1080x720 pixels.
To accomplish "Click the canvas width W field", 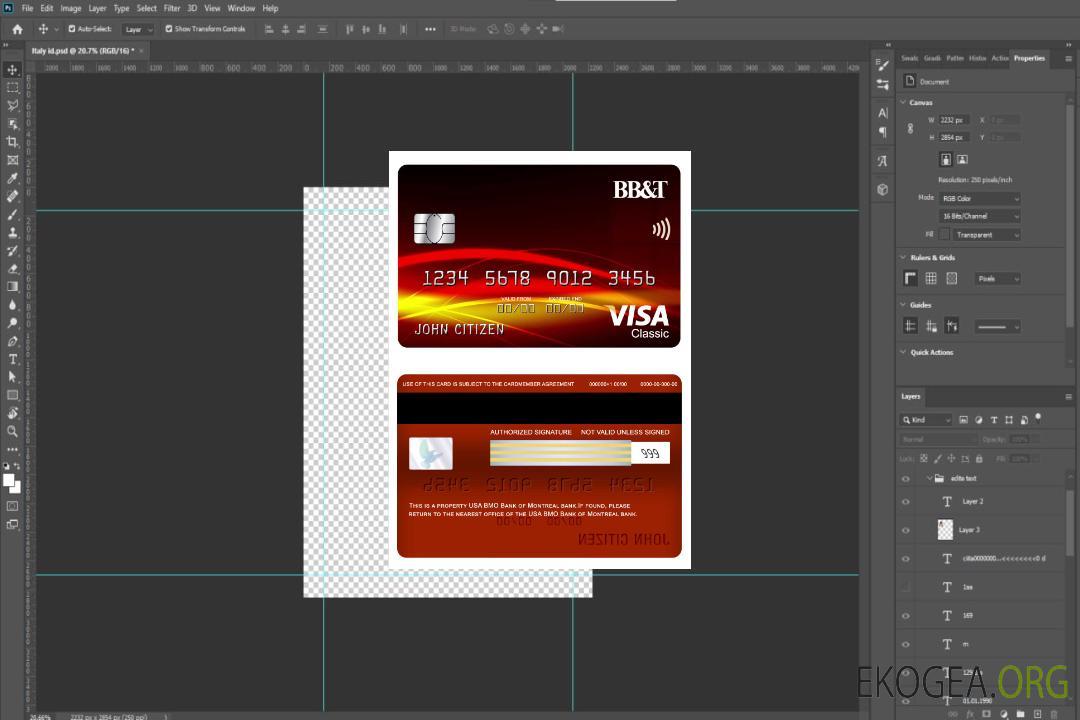I will [x=954, y=120].
